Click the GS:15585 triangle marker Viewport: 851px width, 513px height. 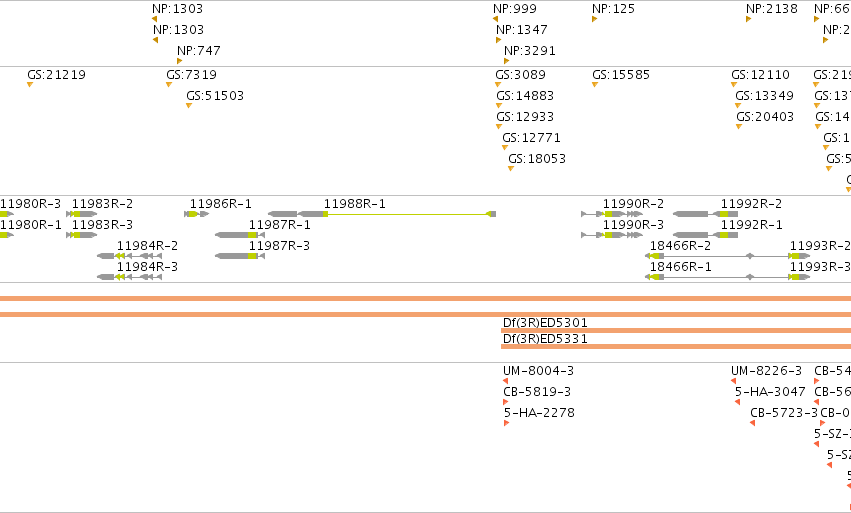click(595, 85)
